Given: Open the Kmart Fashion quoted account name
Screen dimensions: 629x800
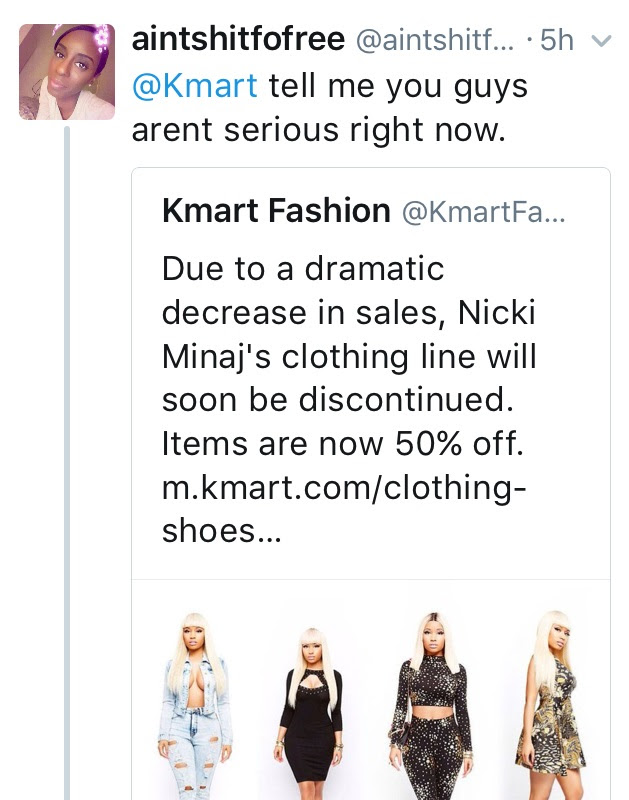Looking at the screenshot, I should (x=276, y=211).
